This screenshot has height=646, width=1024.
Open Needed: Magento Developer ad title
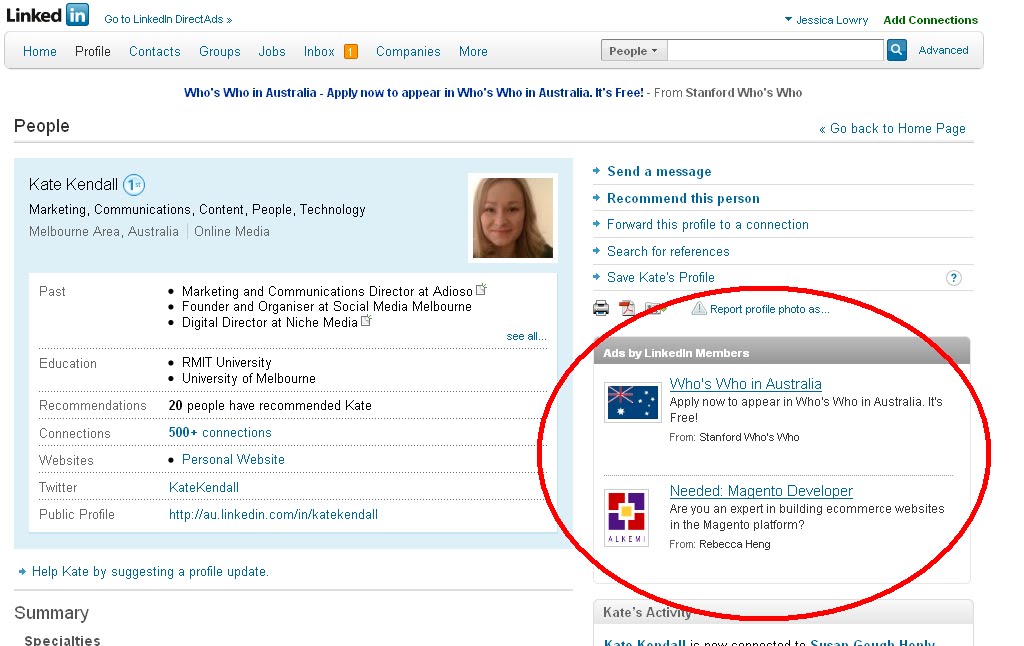click(761, 491)
